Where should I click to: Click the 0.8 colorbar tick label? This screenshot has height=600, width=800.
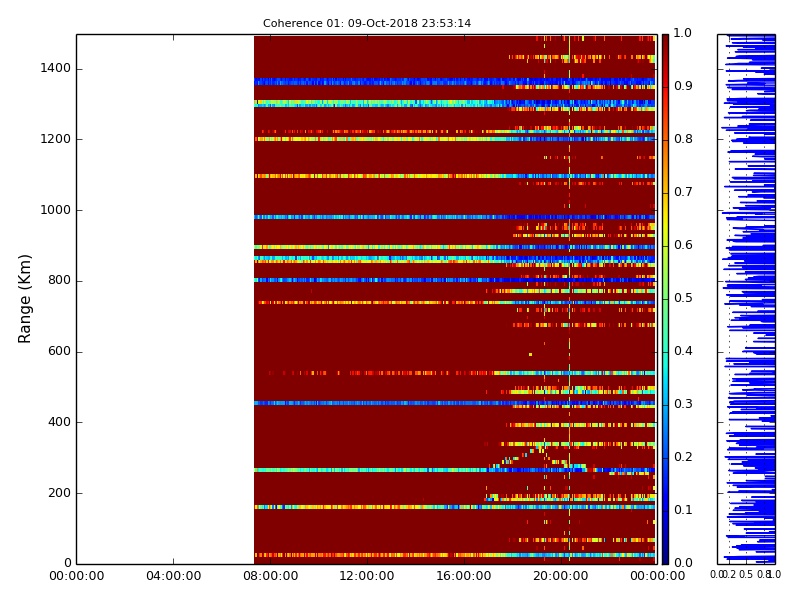tap(683, 139)
